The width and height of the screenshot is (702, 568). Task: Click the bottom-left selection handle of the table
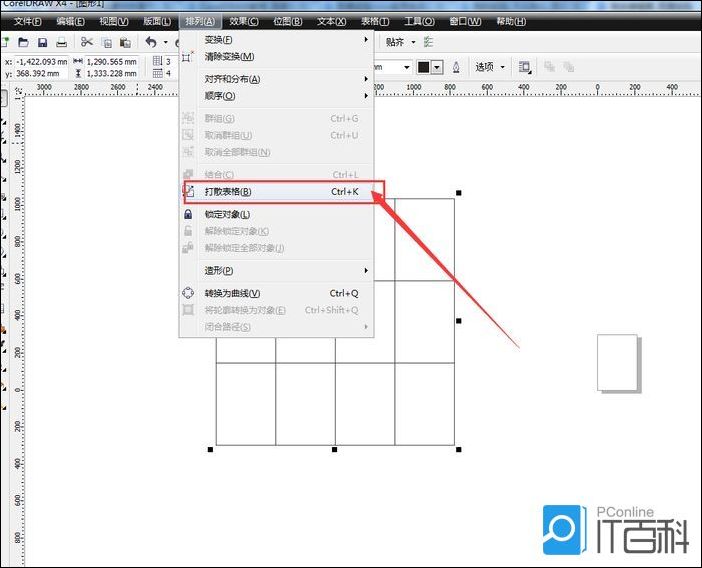pos(210,449)
